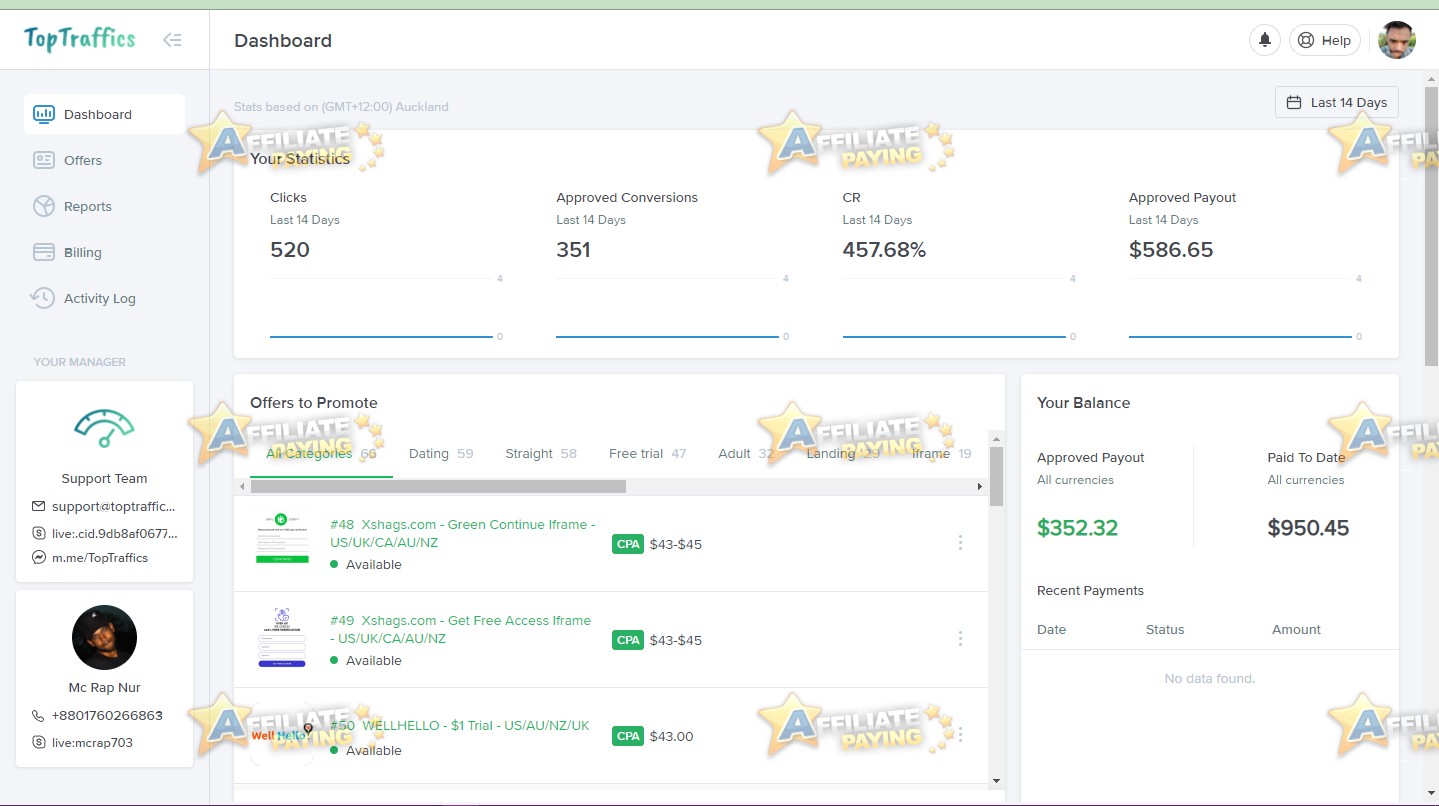This screenshot has height=806, width=1439.
Task: Click the thumbnail of offer #49
Action: tap(282, 637)
